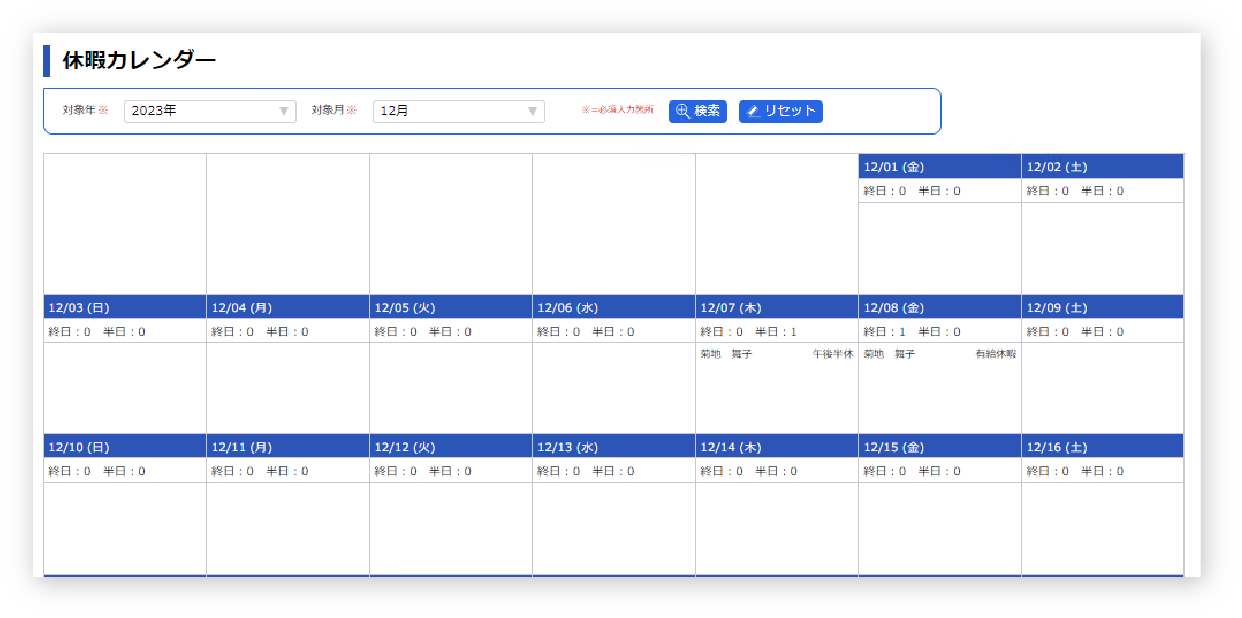Screen dimensions: 1242x618
Task: Click the arrow of the 2023年 combo box
Action: click(284, 111)
